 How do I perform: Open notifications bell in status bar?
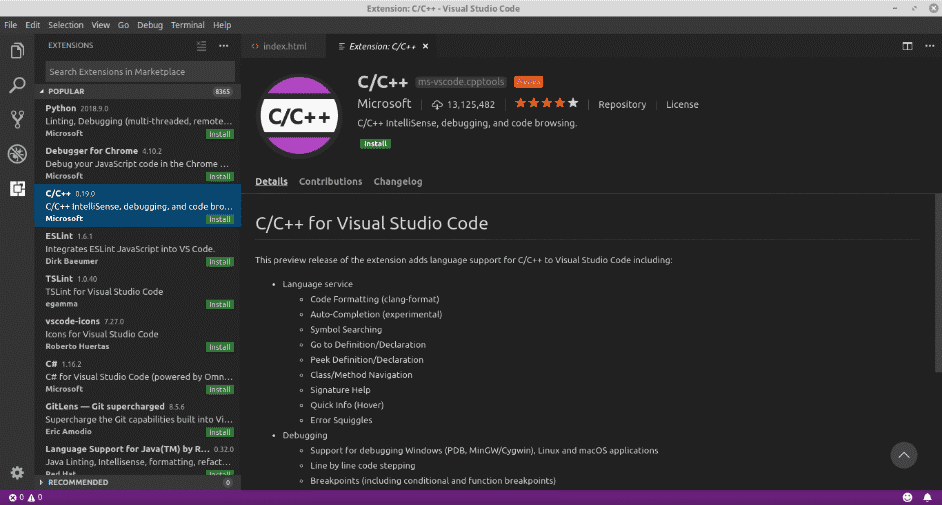[926, 497]
